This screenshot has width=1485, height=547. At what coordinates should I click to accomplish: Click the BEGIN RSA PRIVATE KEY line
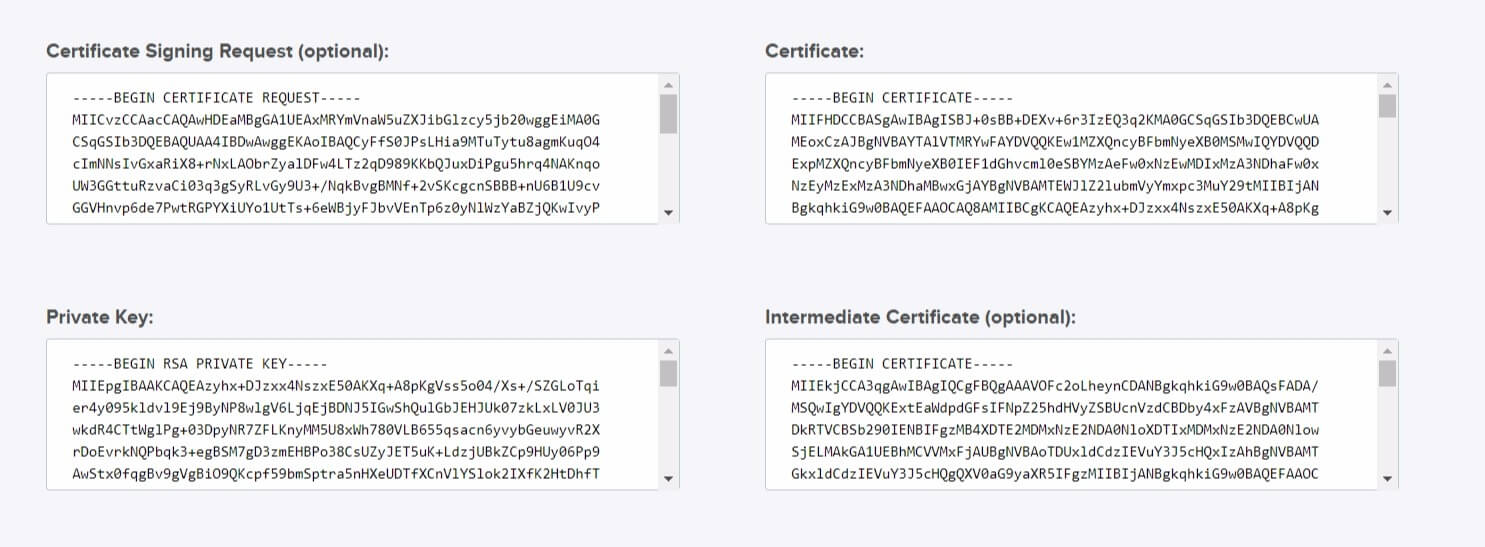click(200, 363)
